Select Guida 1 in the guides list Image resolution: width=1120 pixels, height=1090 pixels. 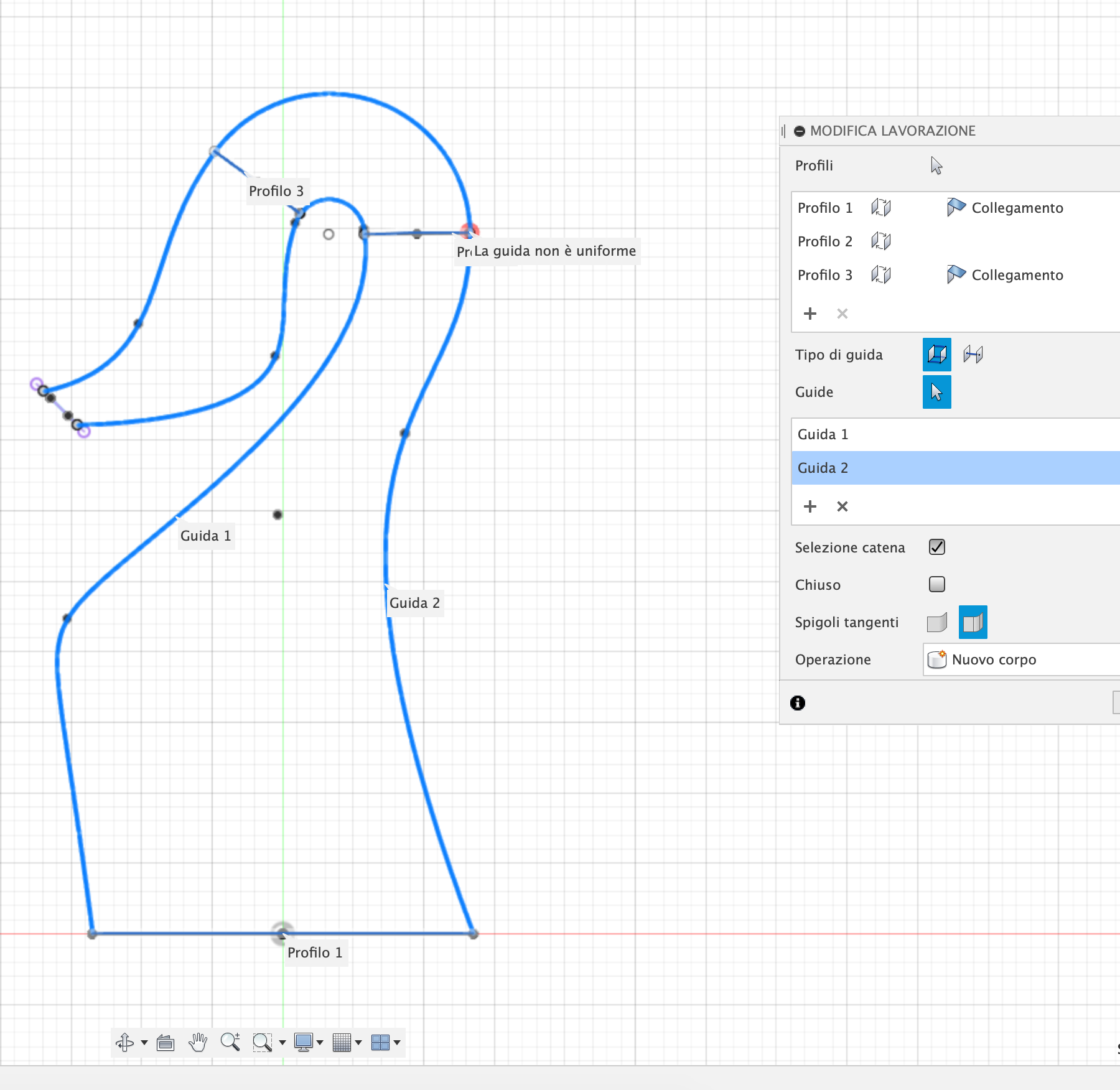(x=823, y=434)
